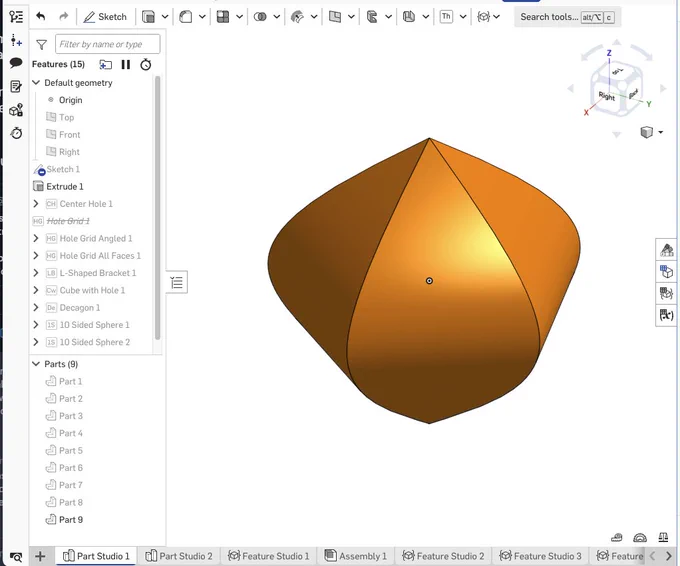Expand L-Shaped Bracket 1

point(36,273)
